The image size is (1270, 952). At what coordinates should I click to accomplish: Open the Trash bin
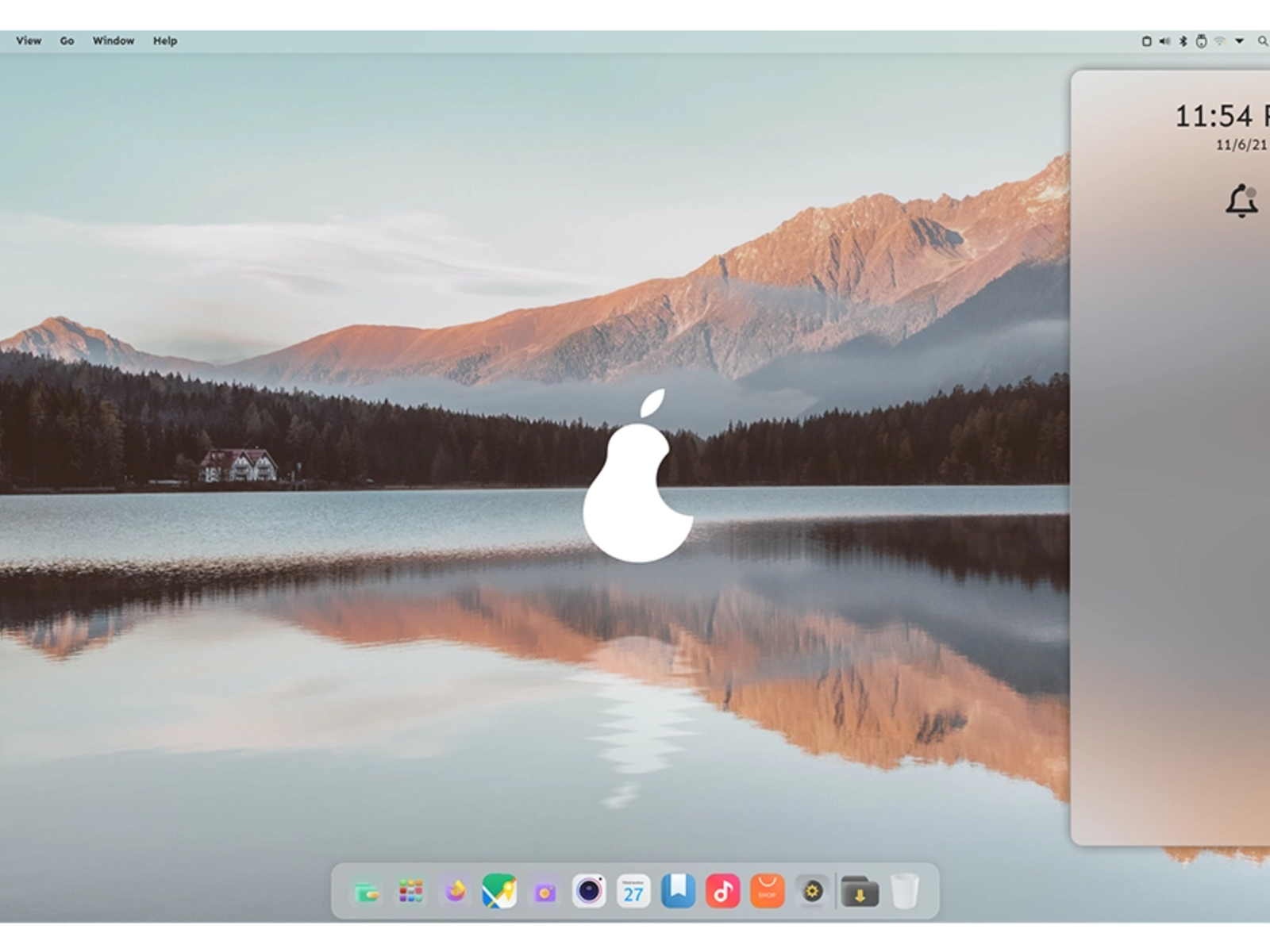click(905, 892)
